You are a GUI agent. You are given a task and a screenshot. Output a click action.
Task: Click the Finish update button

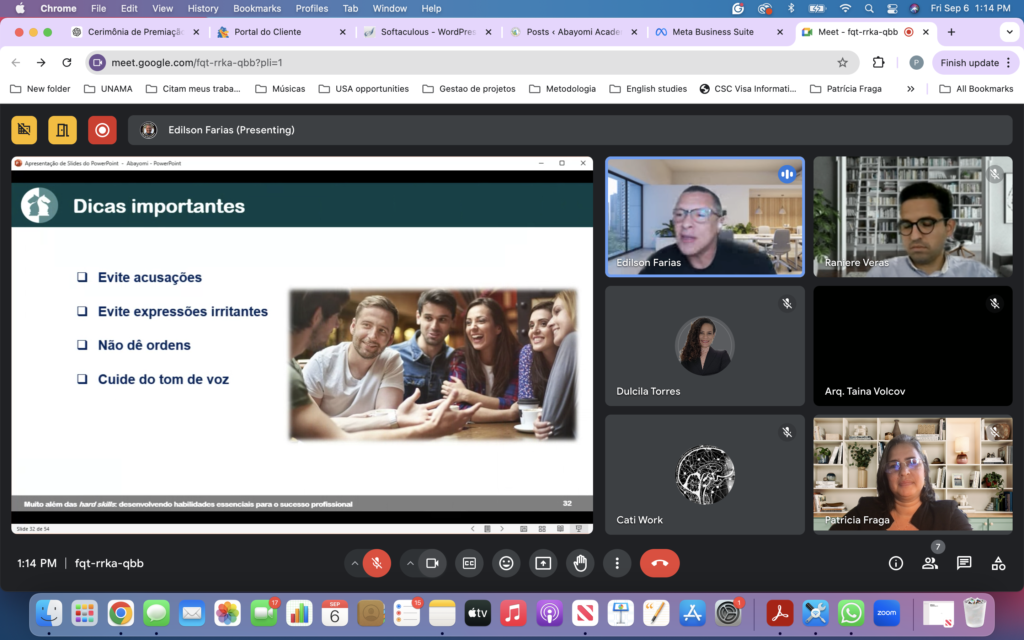coord(969,62)
